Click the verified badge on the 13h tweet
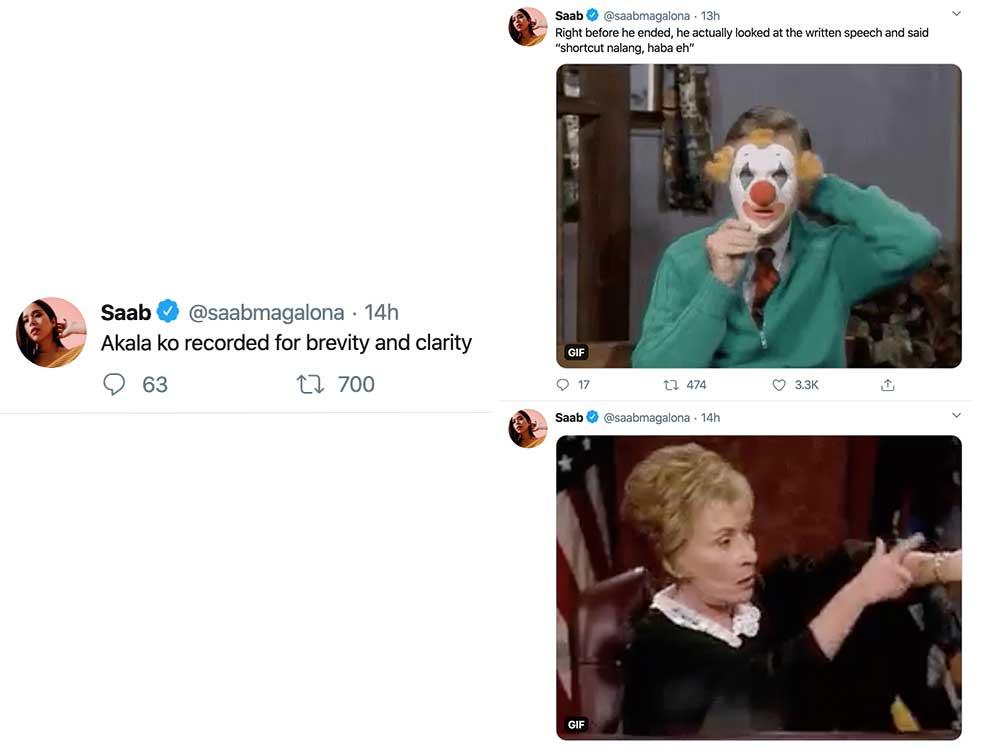The width and height of the screenshot is (1000, 750). coord(592,16)
